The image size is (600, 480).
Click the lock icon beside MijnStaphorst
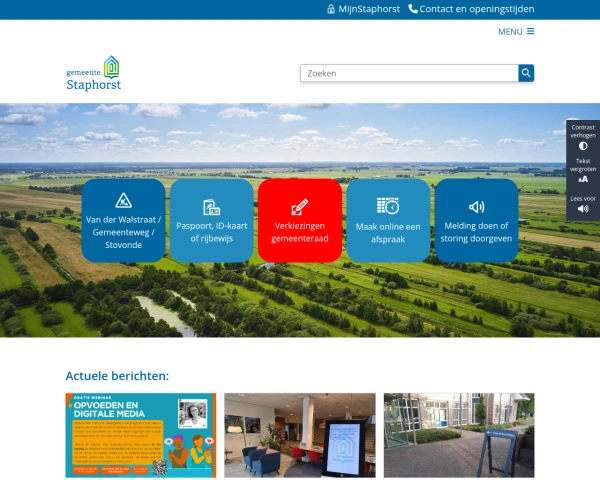331,9
